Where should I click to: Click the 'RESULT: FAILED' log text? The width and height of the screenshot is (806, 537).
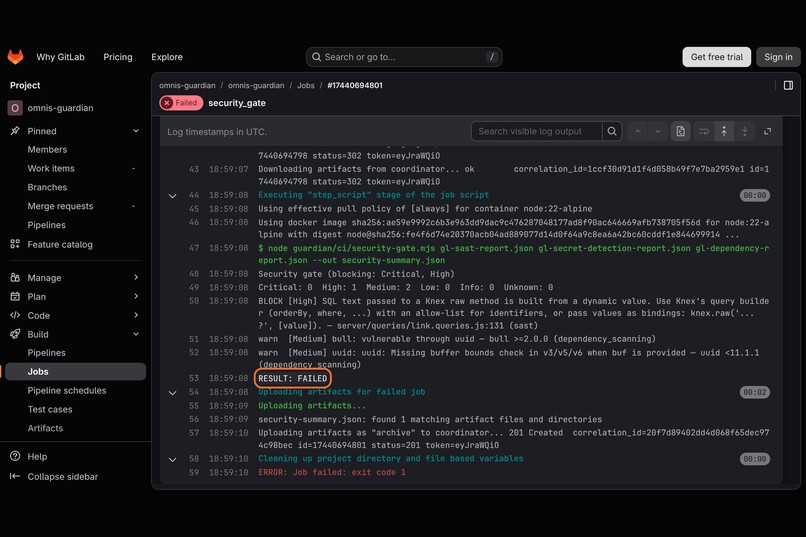(292, 378)
